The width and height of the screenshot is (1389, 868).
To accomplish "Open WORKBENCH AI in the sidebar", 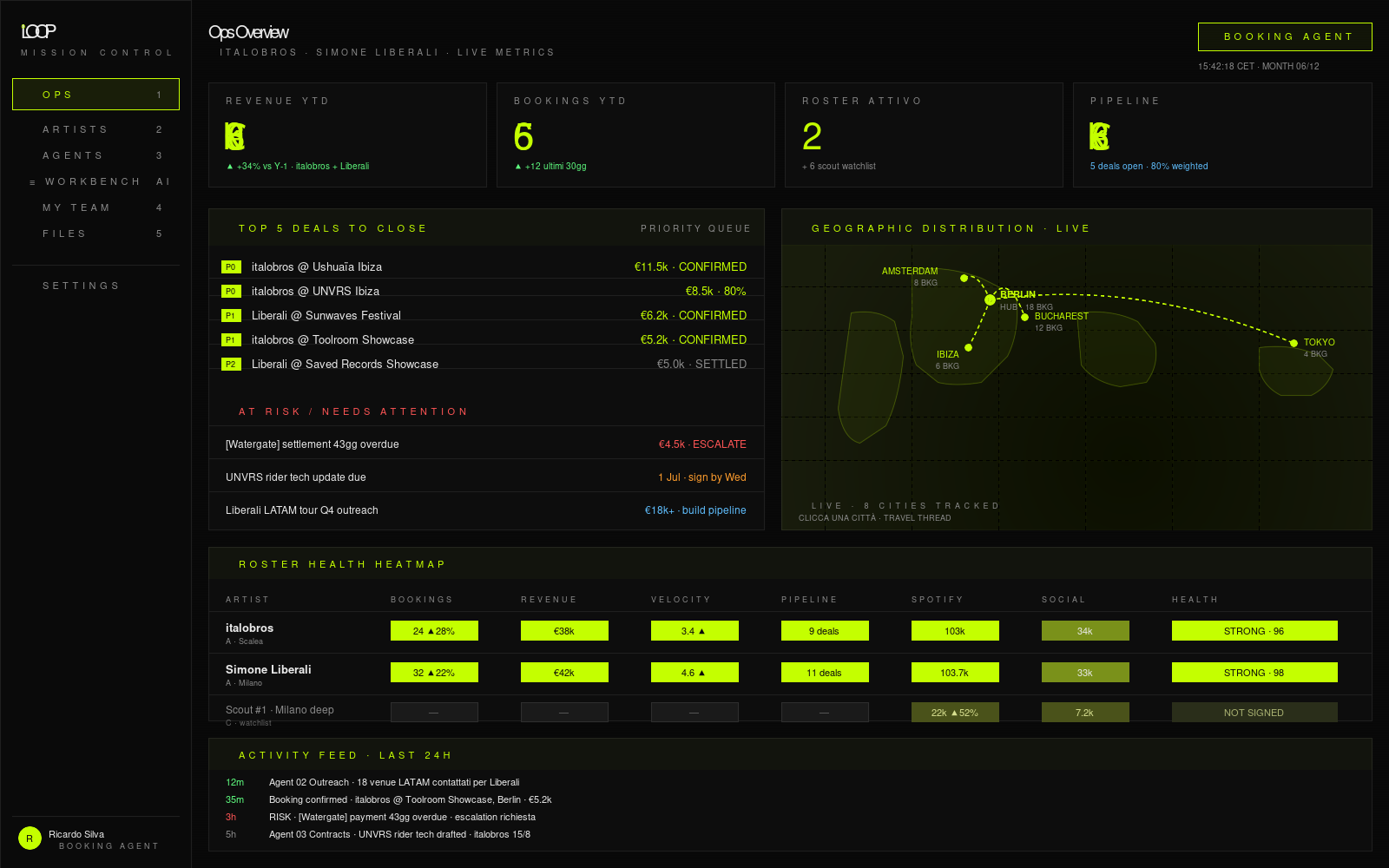I will (x=95, y=181).
